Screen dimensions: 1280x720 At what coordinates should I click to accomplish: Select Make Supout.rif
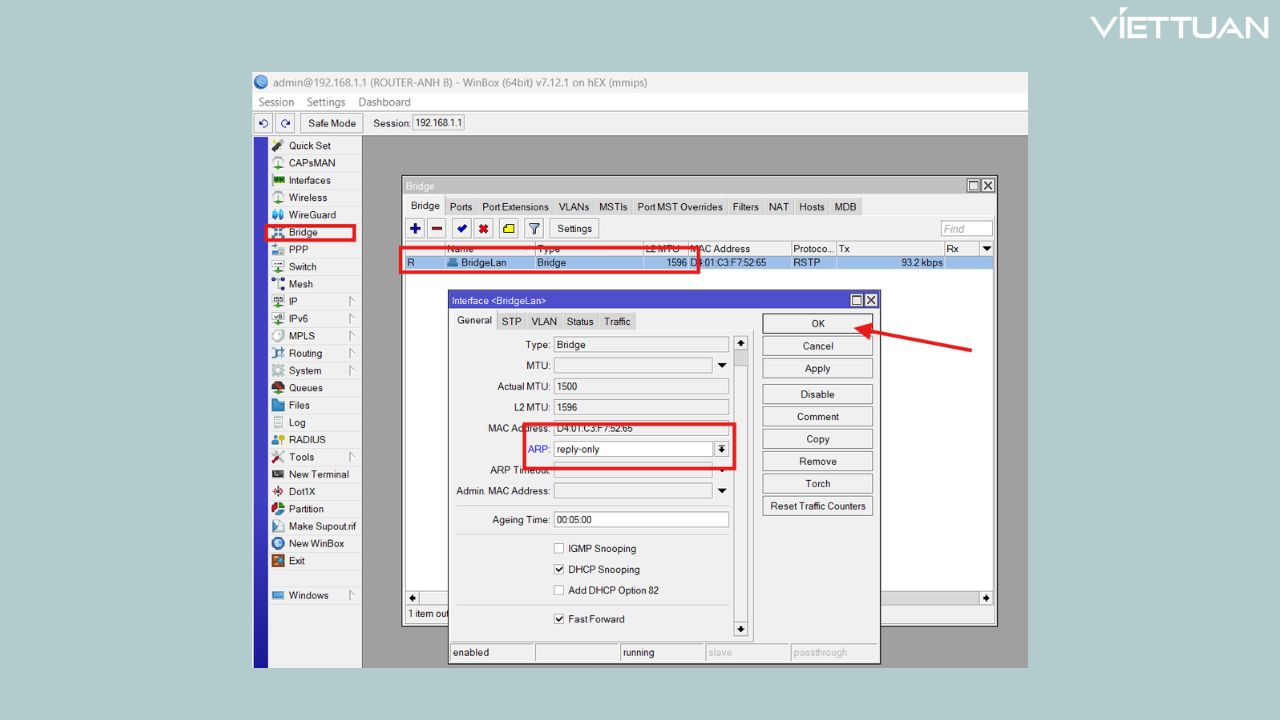point(322,526)
